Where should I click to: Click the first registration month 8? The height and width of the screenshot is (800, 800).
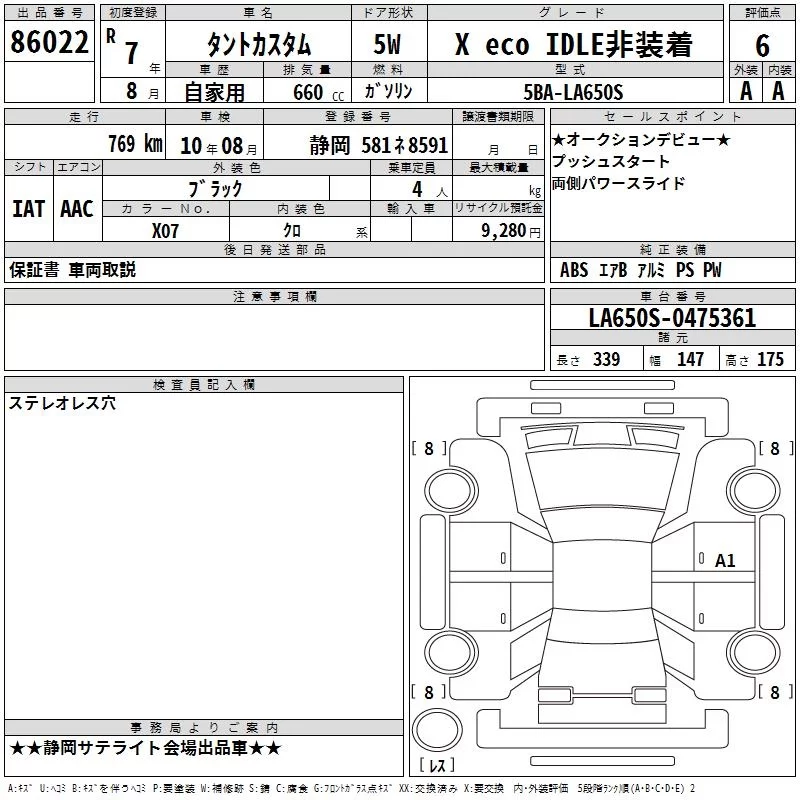point(132,91)
